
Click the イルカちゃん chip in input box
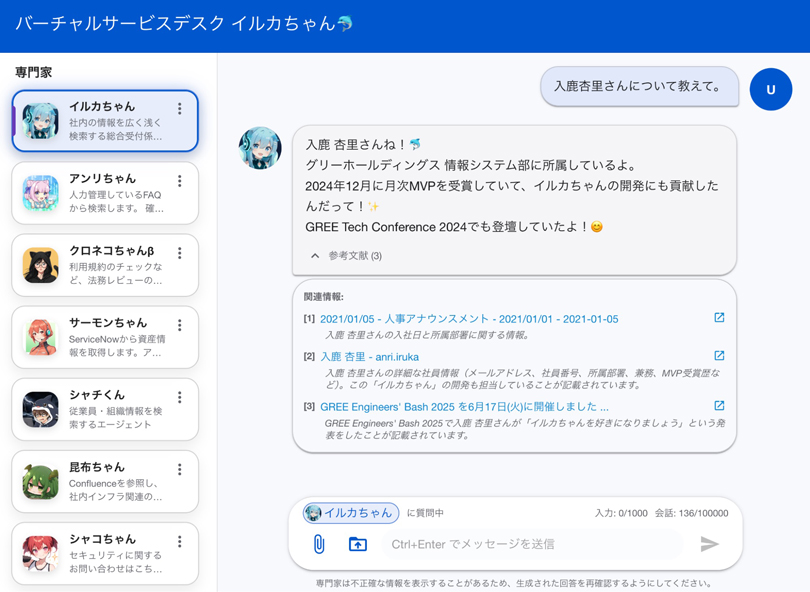coord(351,513)
